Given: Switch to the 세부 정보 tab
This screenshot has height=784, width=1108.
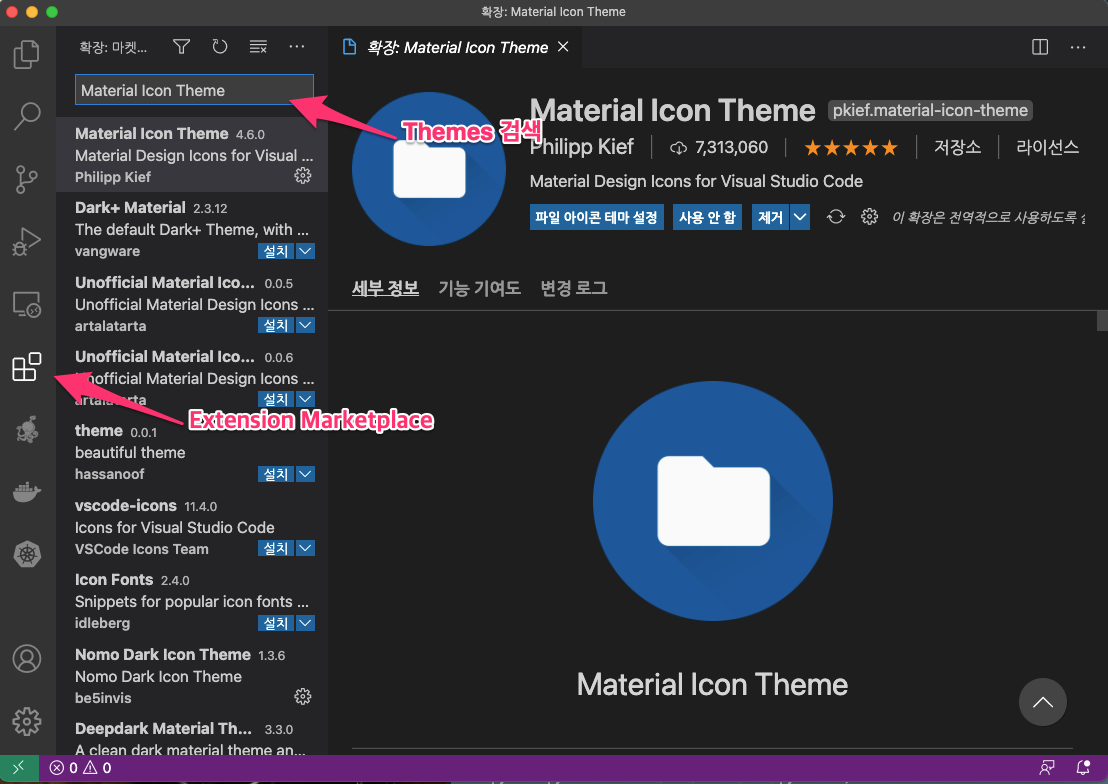Looking at the screenshot, I should point(385,288).
